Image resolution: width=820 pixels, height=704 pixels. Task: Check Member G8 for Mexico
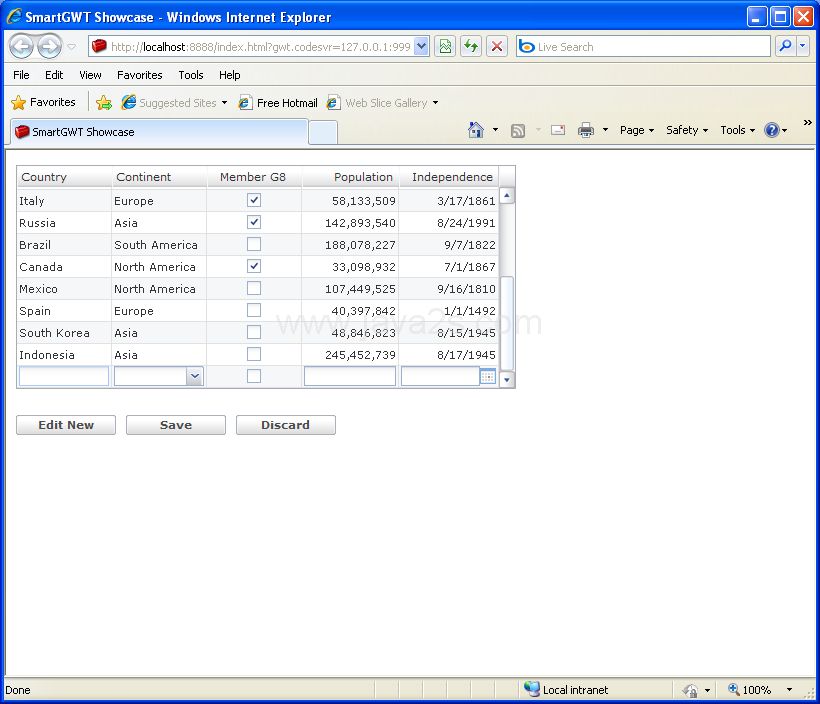254,288
